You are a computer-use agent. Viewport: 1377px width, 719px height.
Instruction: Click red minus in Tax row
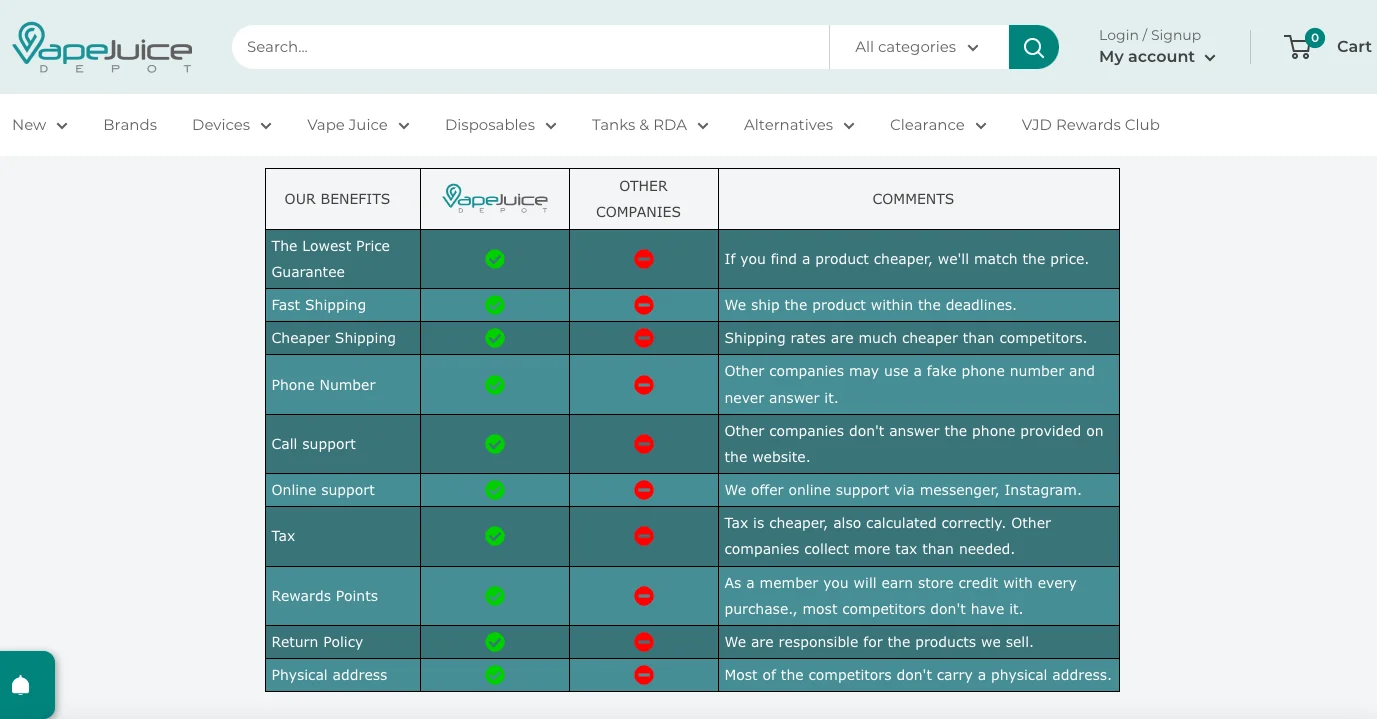(644, 536)
